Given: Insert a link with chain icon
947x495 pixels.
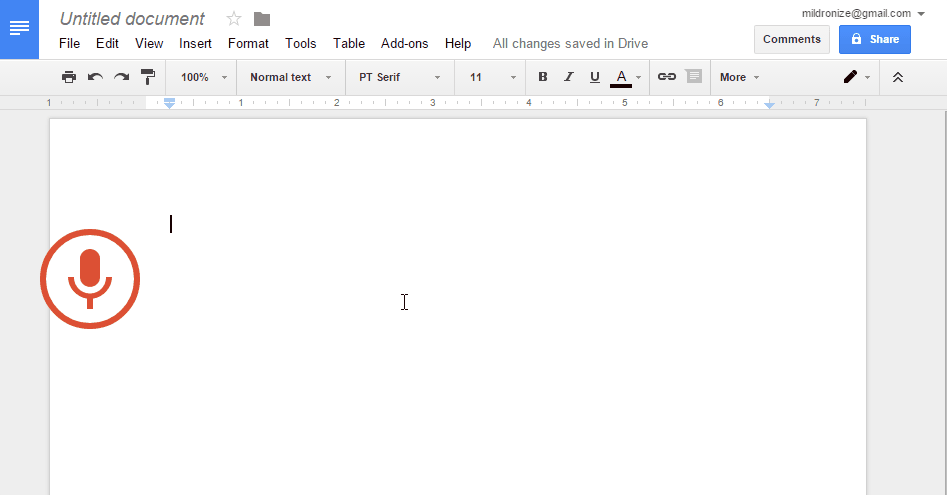Looking at the screenshot, I should click(x=667, y=77).
